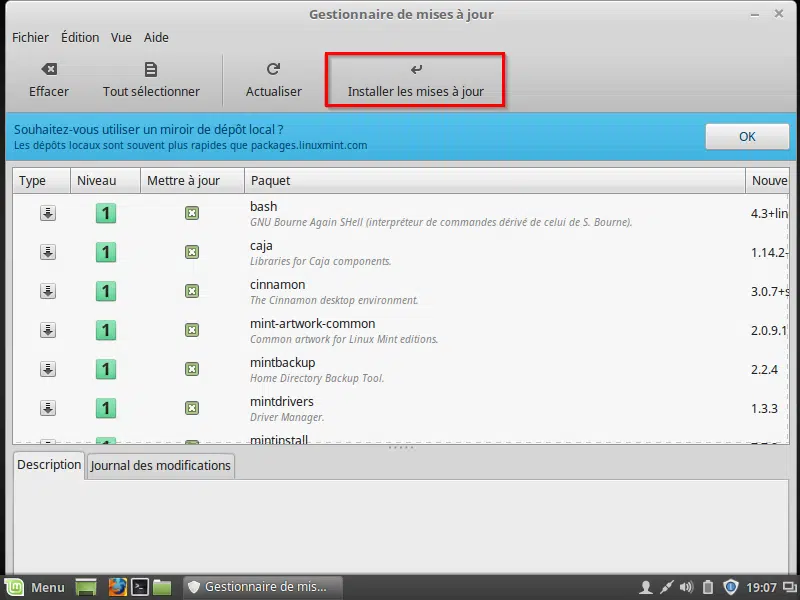800x600 pixels.
Task: Click the level 1 badge for cinnamon
Action: pos(106,291)
